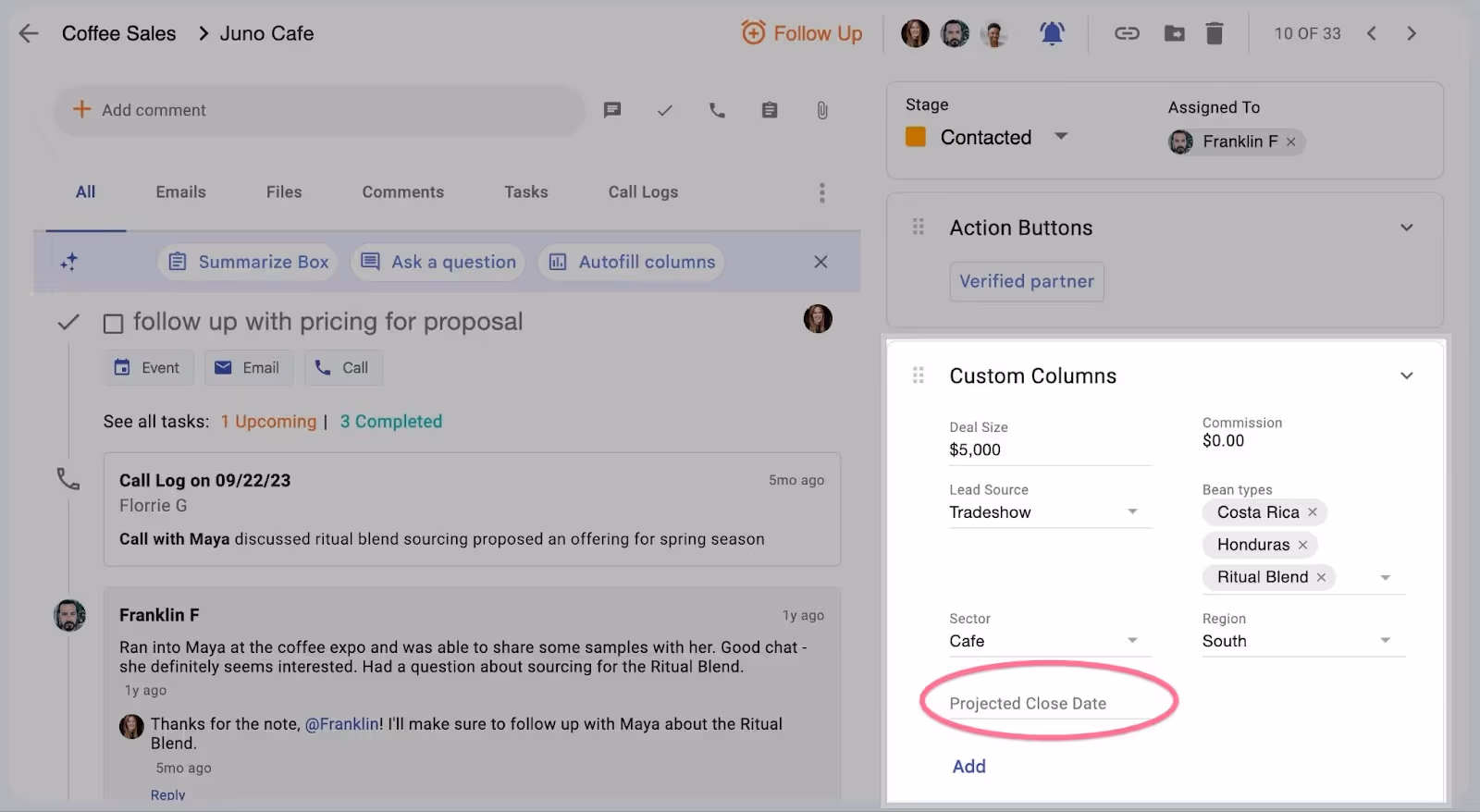Click the clipboard notes icon

click(770, 110)
